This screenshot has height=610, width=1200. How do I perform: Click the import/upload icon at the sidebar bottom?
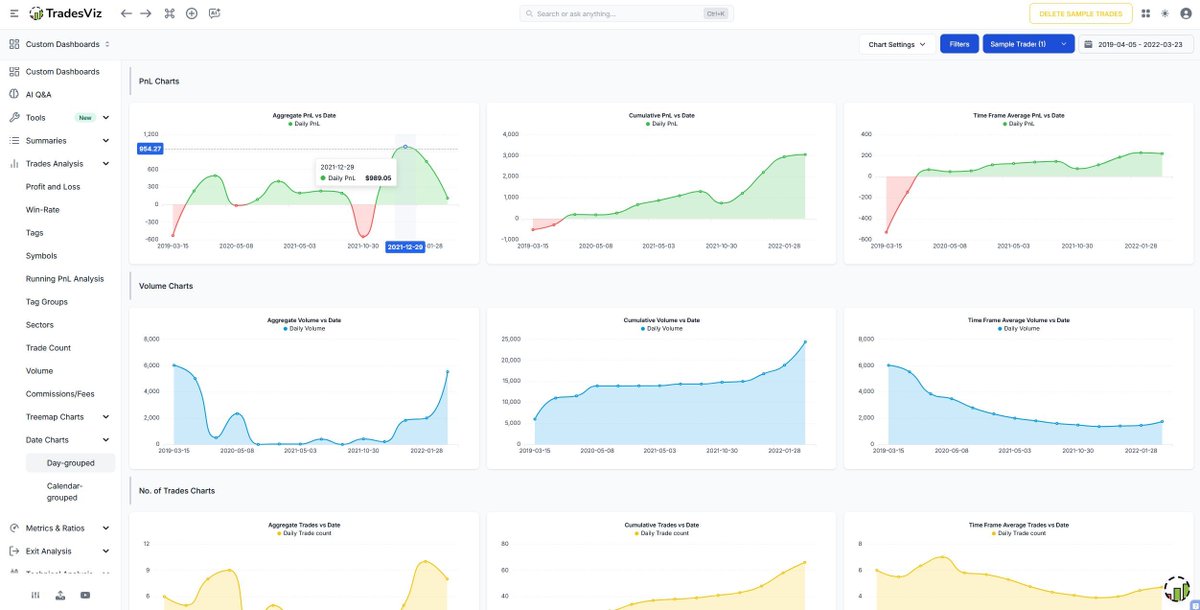click(x=60, y=595)
